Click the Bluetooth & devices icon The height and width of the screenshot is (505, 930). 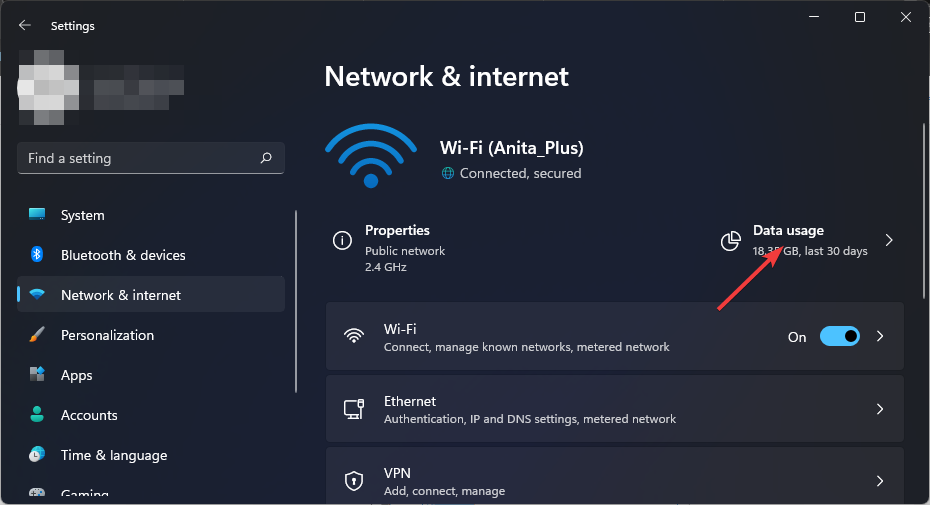tap(37, 255)
